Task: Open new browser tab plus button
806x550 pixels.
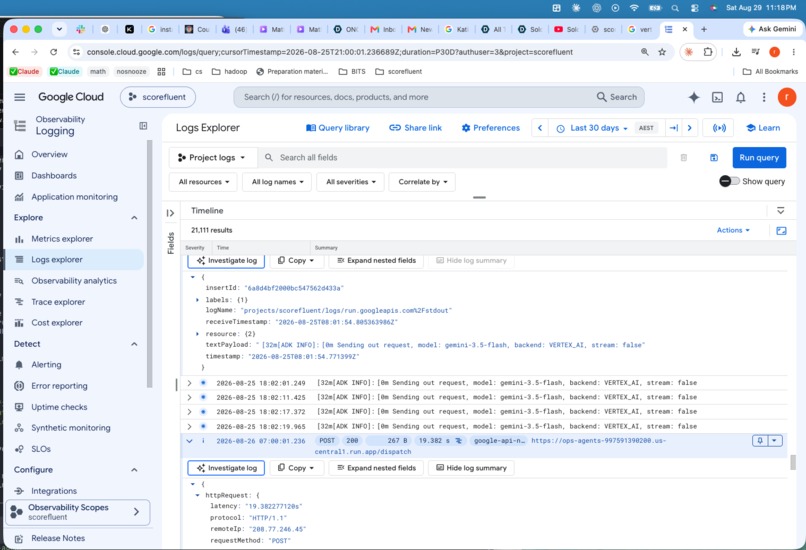Action: pos(704,29)
